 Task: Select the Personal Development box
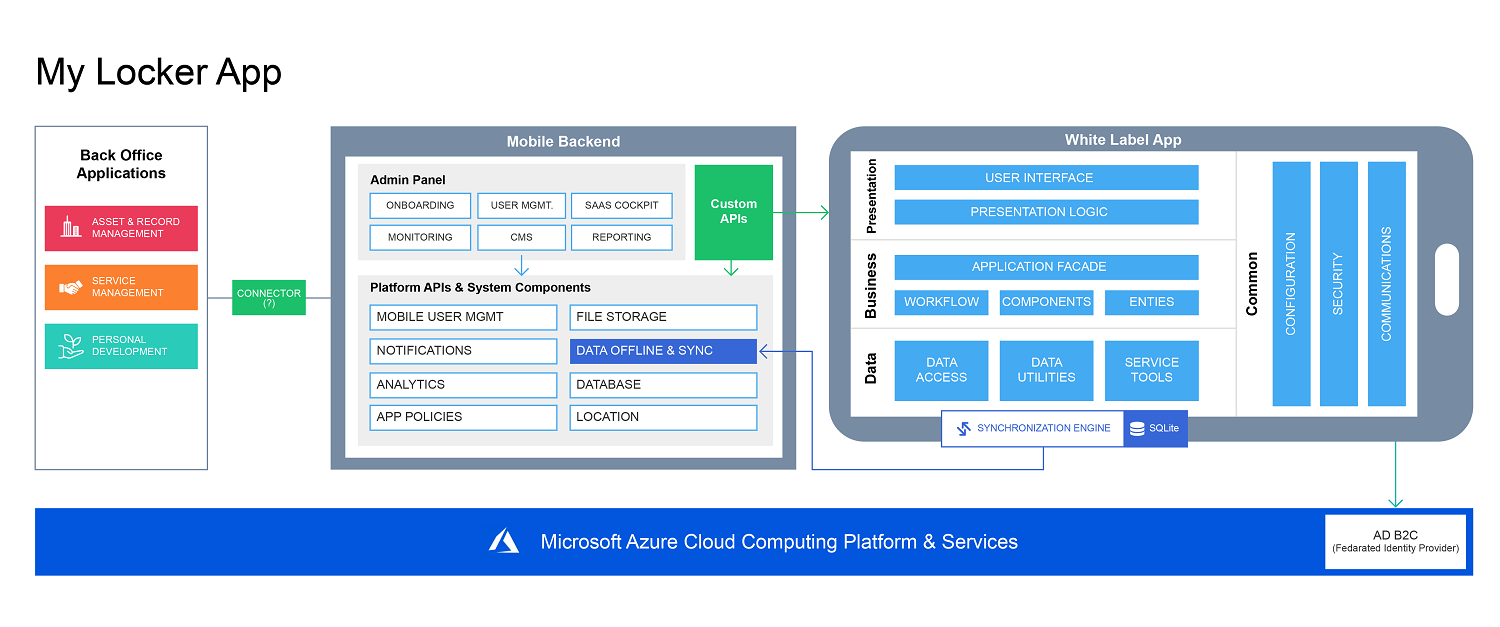click(121, 346)
